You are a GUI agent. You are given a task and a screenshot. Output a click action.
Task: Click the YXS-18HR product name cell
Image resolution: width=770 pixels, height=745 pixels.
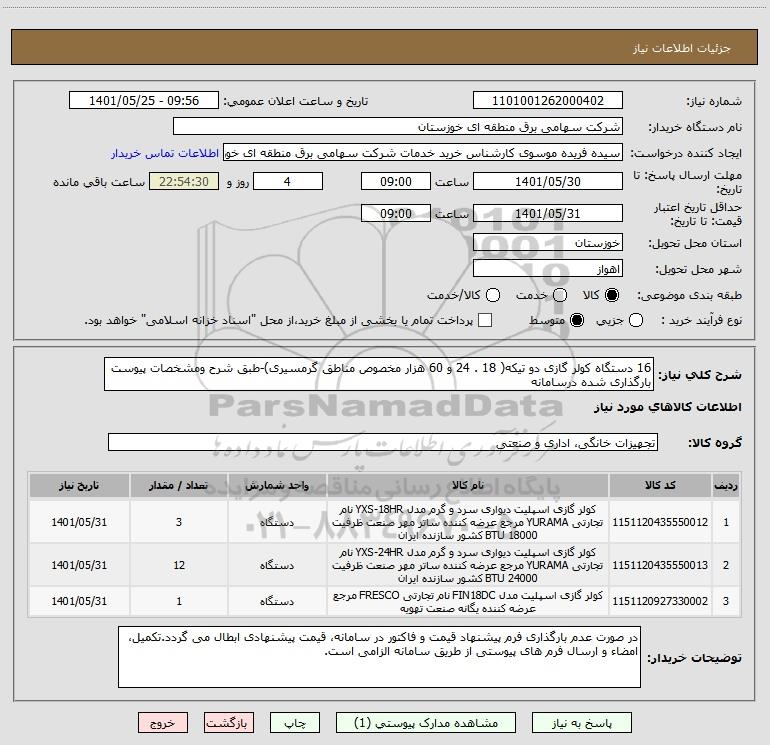468,522
